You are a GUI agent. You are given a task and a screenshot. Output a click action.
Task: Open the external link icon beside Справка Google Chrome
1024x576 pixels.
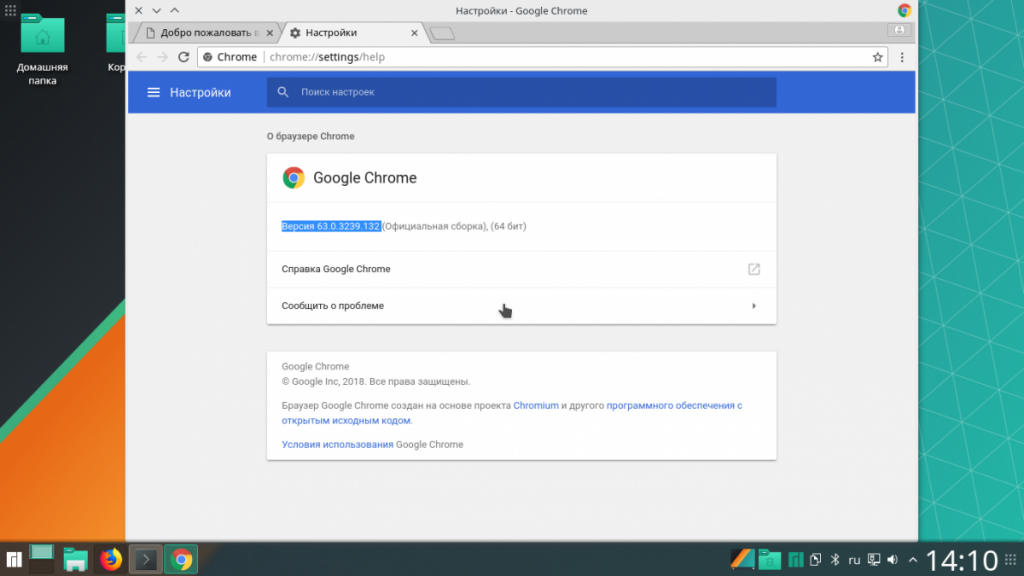tap(754, 269)
